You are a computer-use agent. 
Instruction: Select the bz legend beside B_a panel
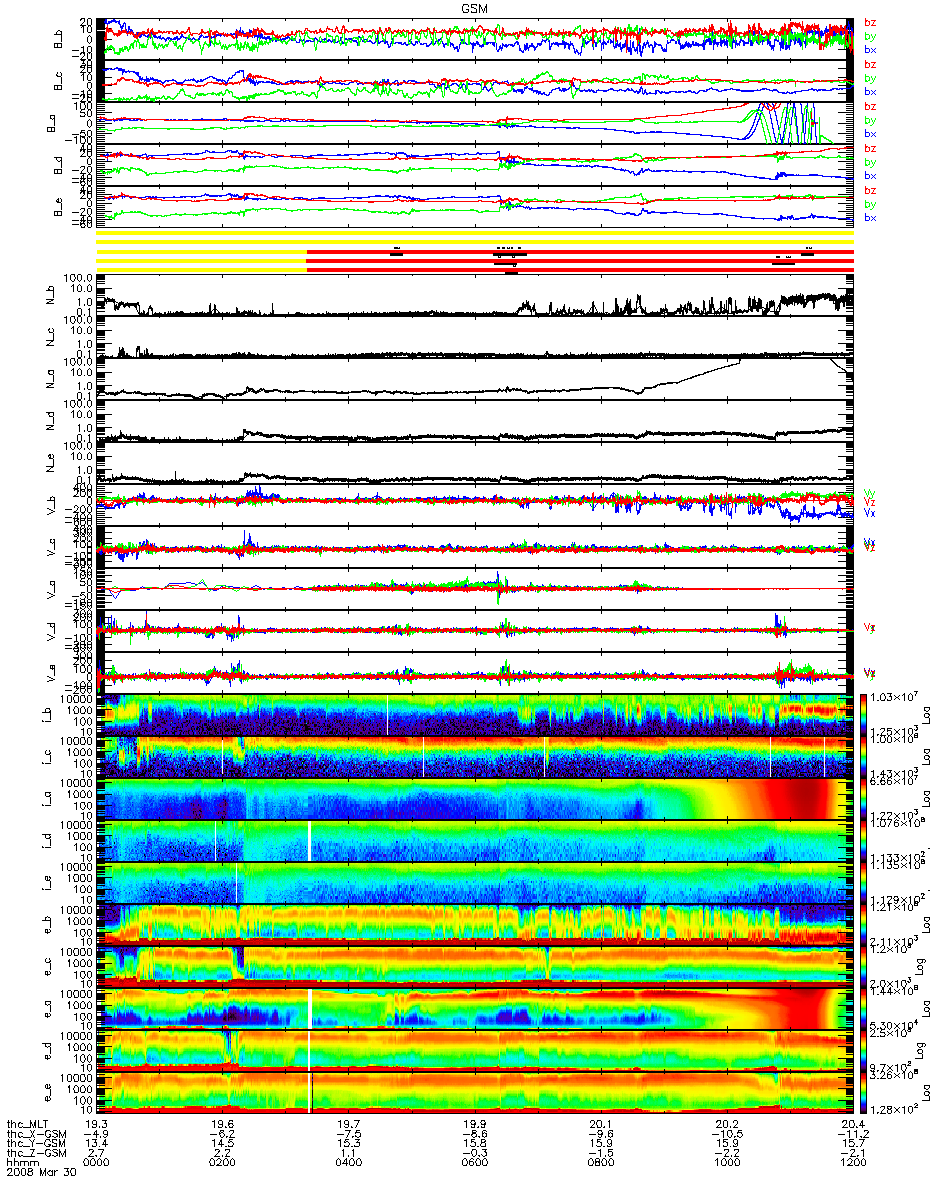pos(871,107)
